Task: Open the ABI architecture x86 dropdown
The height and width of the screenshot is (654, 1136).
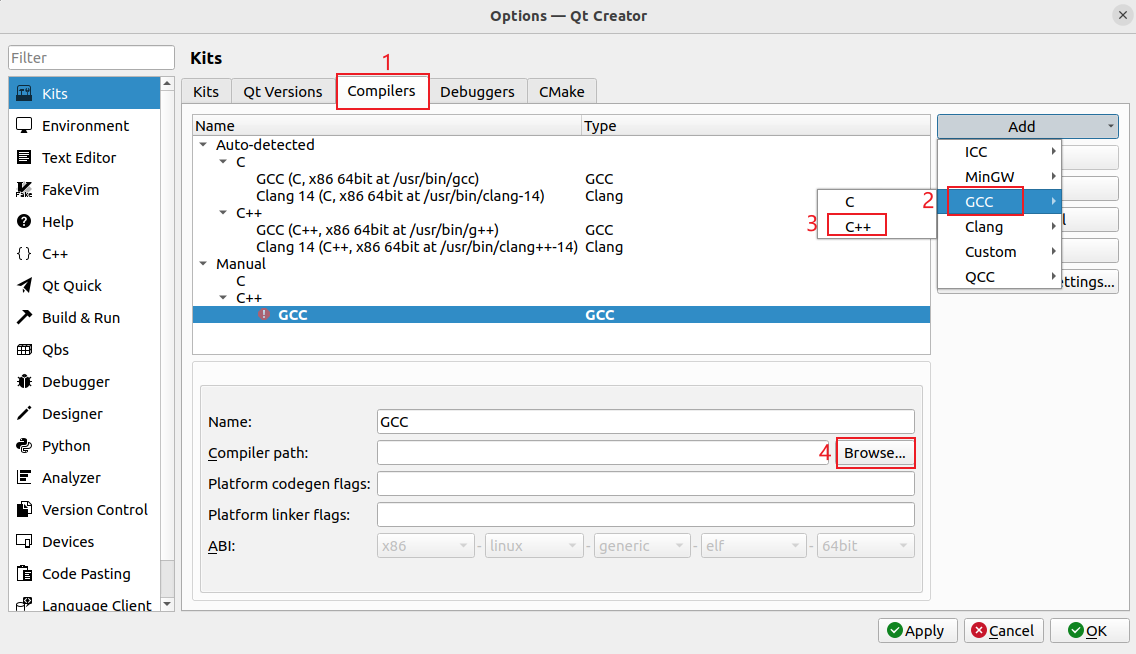Action: point(425,546)
